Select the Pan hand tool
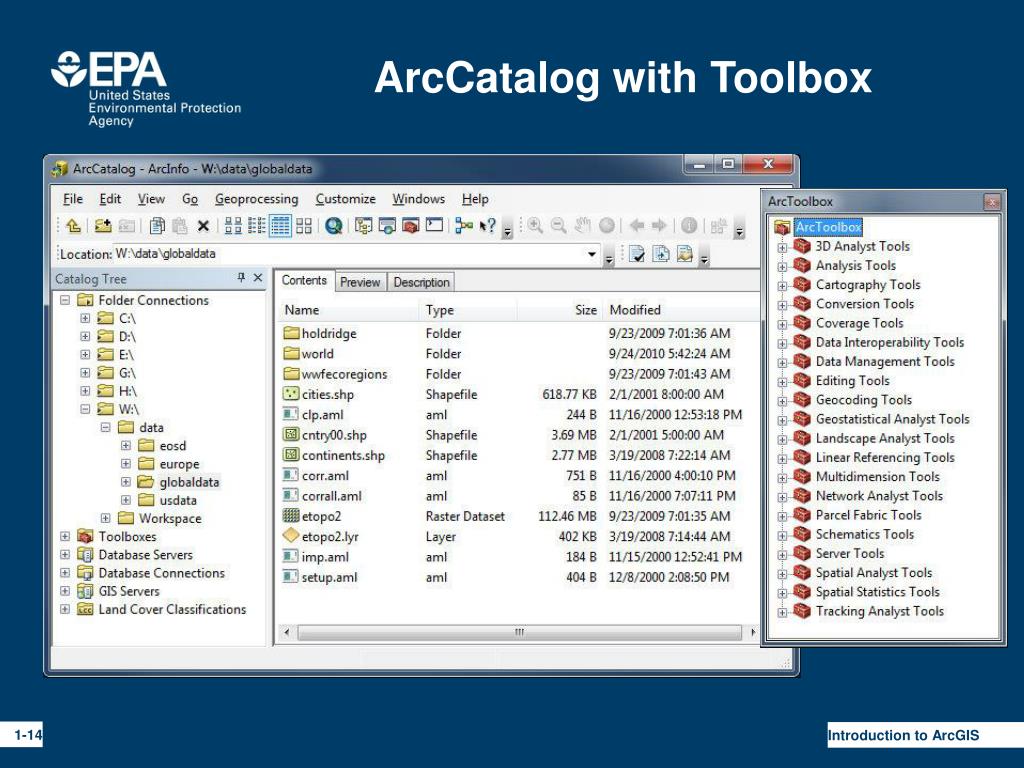Viewport: 1024px width, 768px height. 583,226
